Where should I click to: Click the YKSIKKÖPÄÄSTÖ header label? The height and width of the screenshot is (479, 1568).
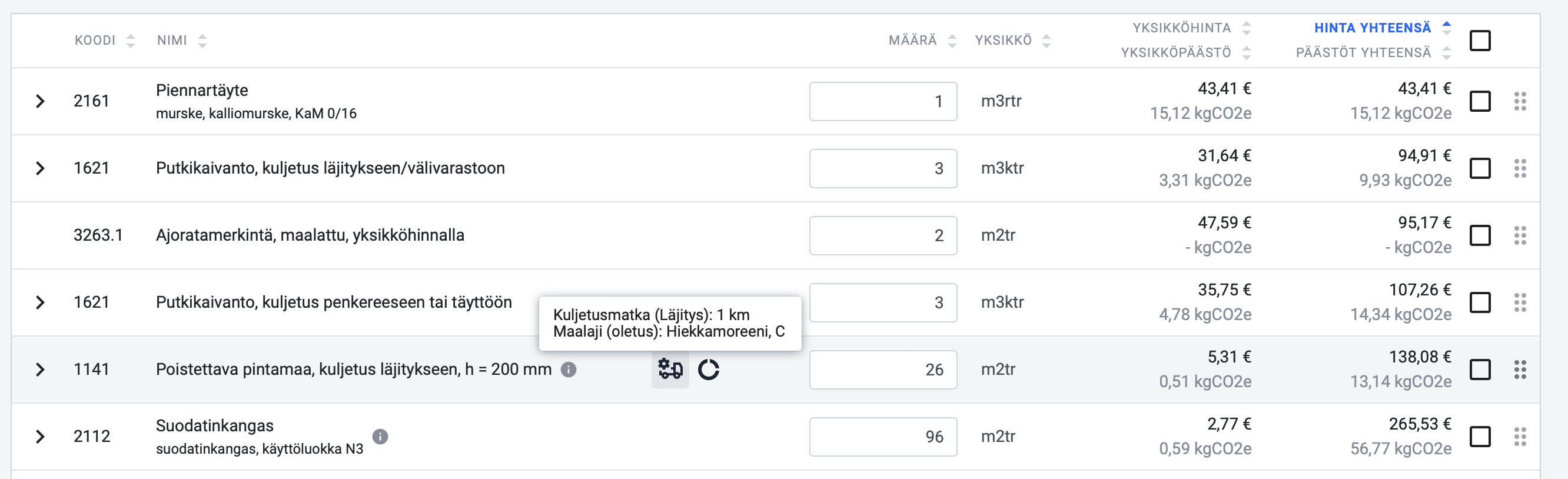click(1176, 53)
